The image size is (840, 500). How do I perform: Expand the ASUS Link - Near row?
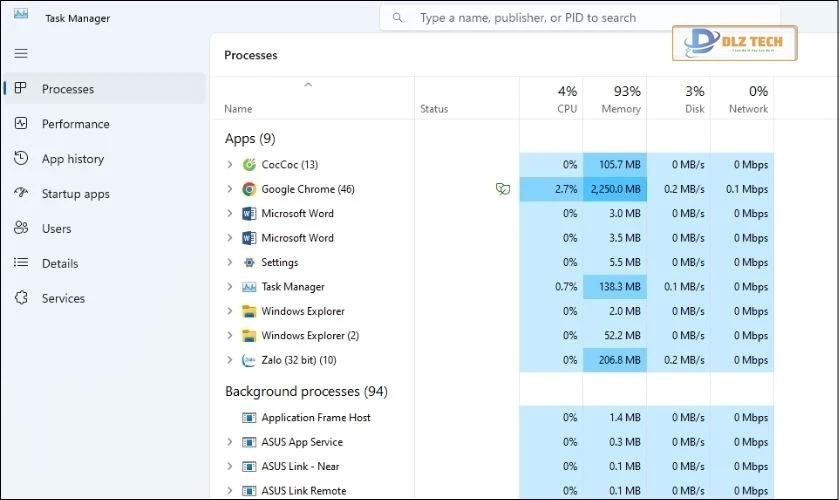point(230,466)
